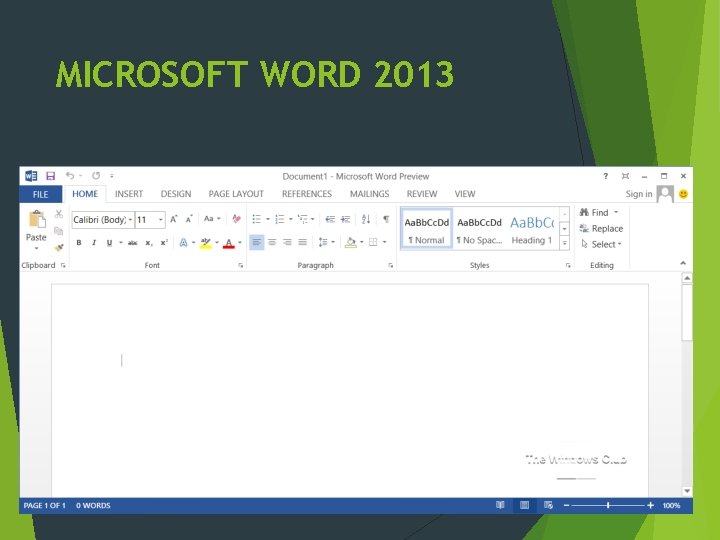Click the Sort A-Z icon
Screen dimensions: 720x540
tap(366, 219)
